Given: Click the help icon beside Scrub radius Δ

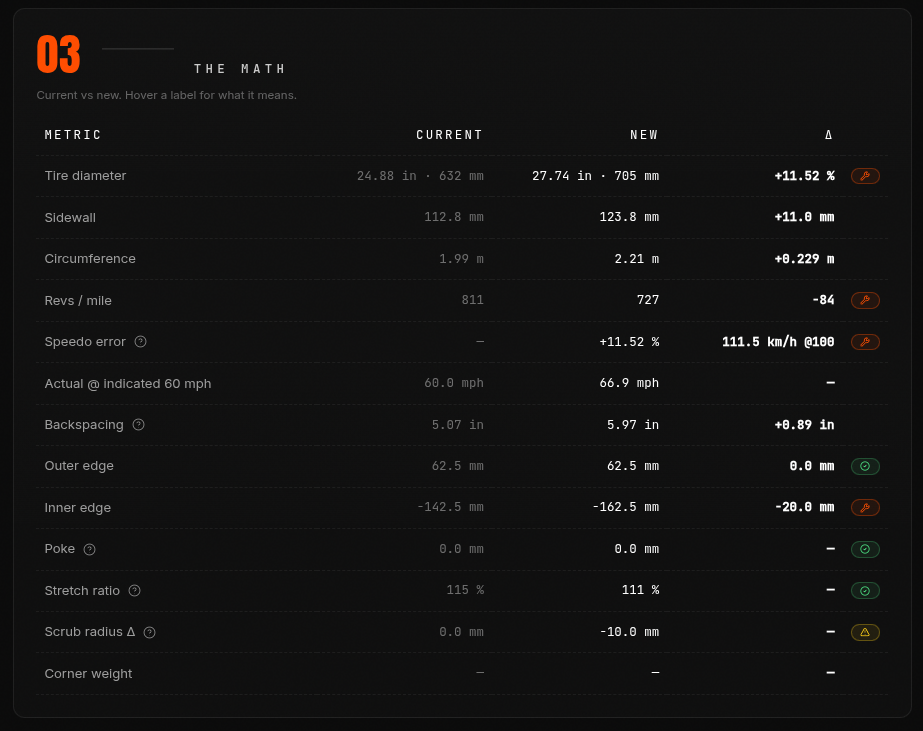Looking at the screenshot, I should pos(150,632).
